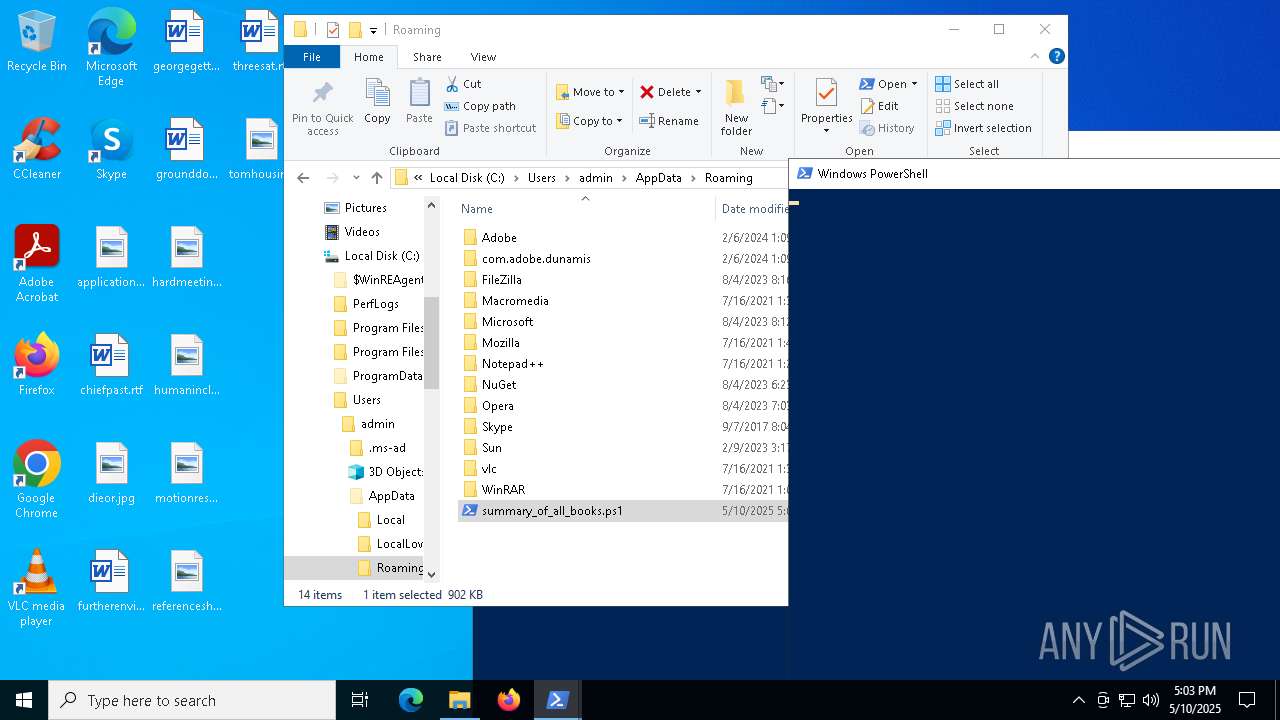Sort by Date modified column header
The height and width of the screenshot is (720, 1280).
(755, 209)
